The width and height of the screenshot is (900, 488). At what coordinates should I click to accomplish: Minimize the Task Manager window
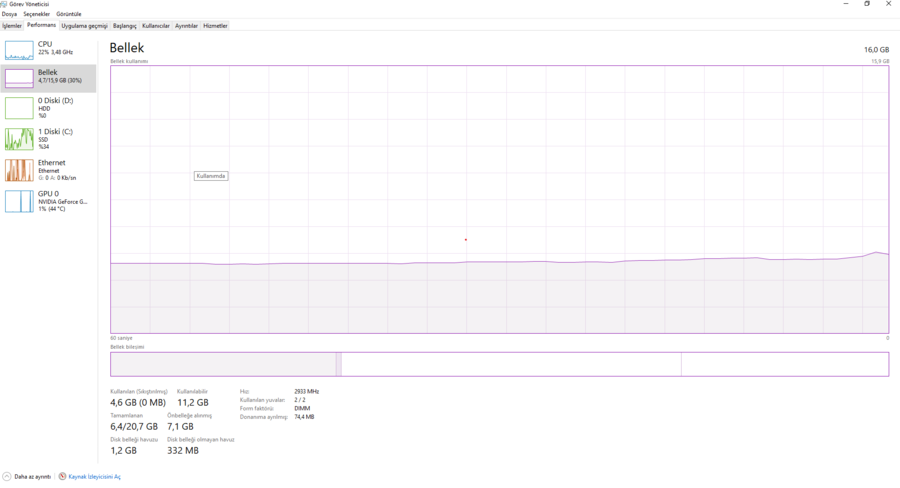tap(845, 3)
